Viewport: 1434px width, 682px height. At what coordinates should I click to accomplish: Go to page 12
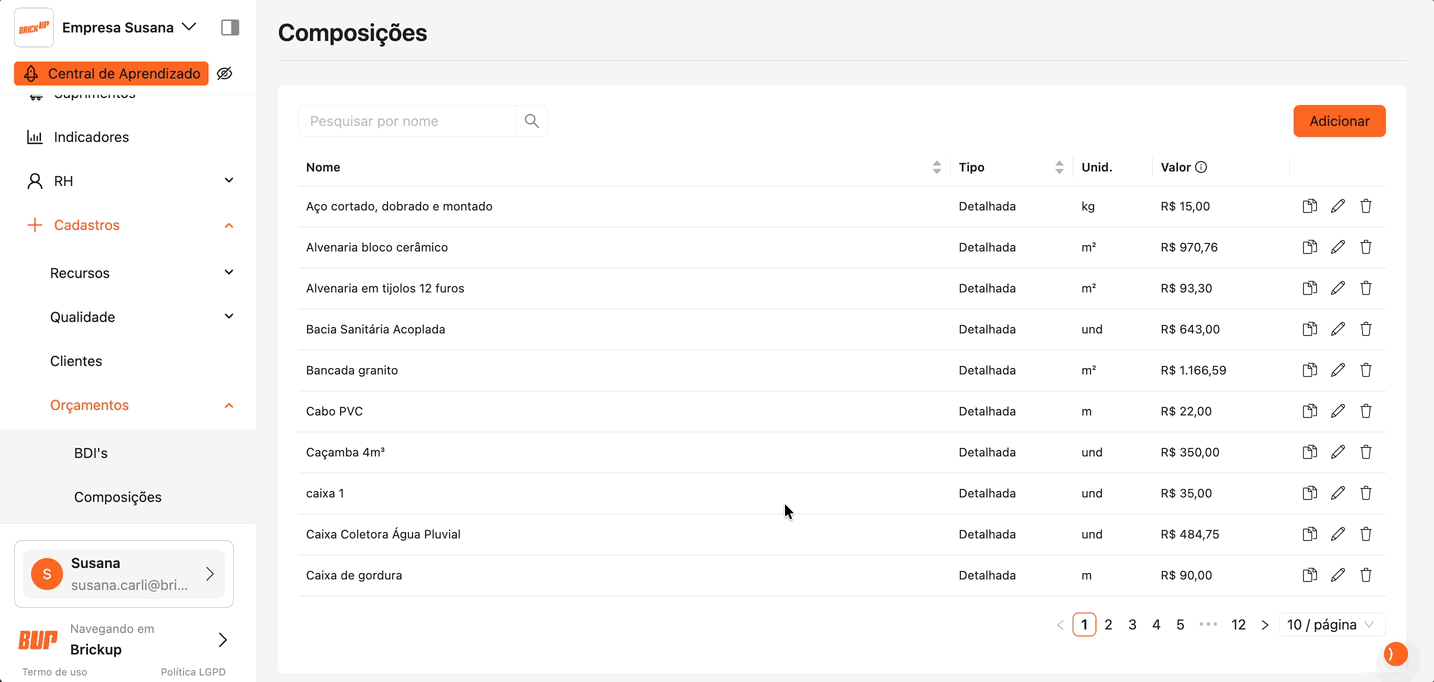pyautogui.click(x=1238, y=625)
